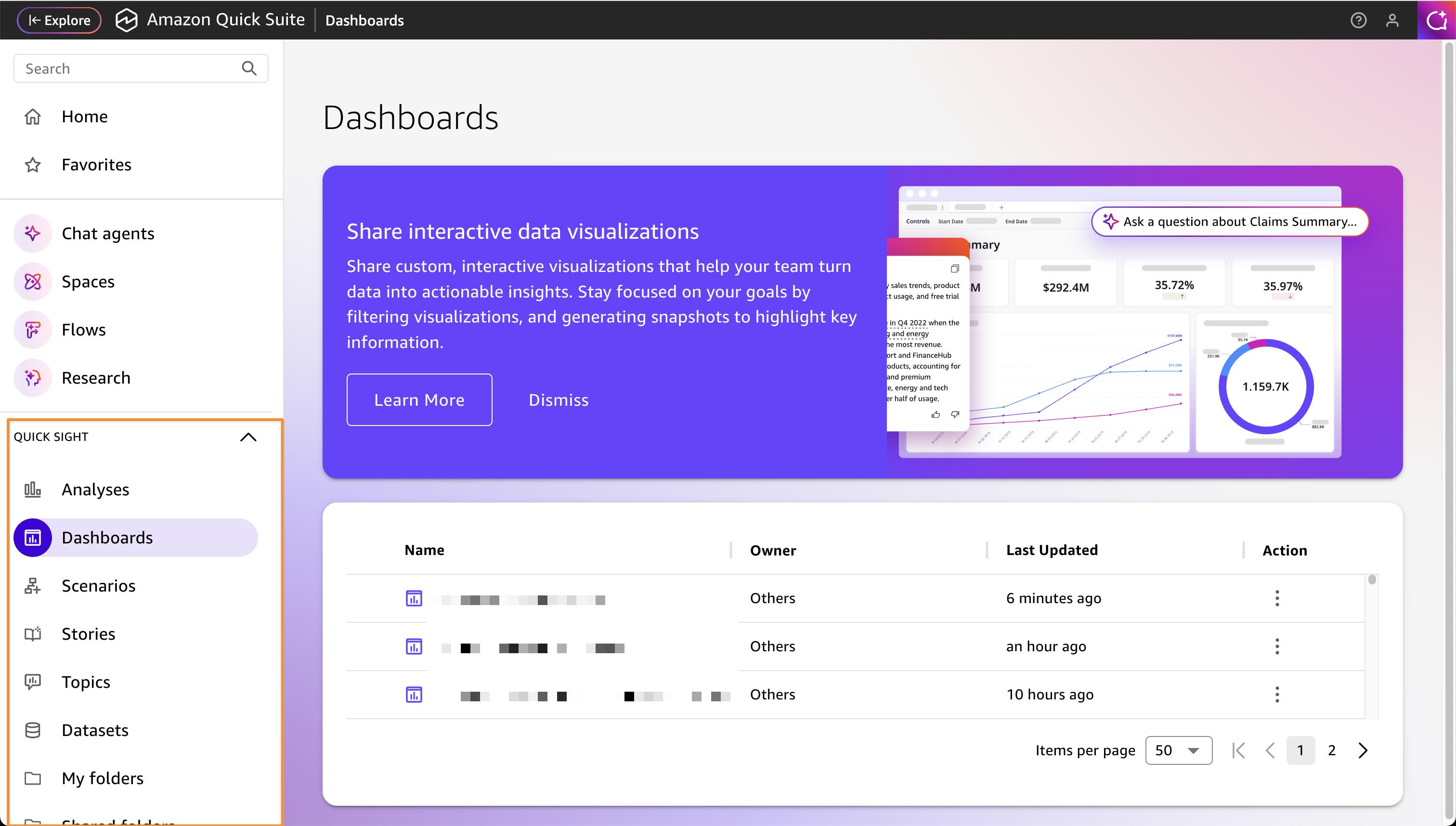Dismiss the promotional banner
Image resolution: width=1456 pixels, height=826 pixels.
558,400
